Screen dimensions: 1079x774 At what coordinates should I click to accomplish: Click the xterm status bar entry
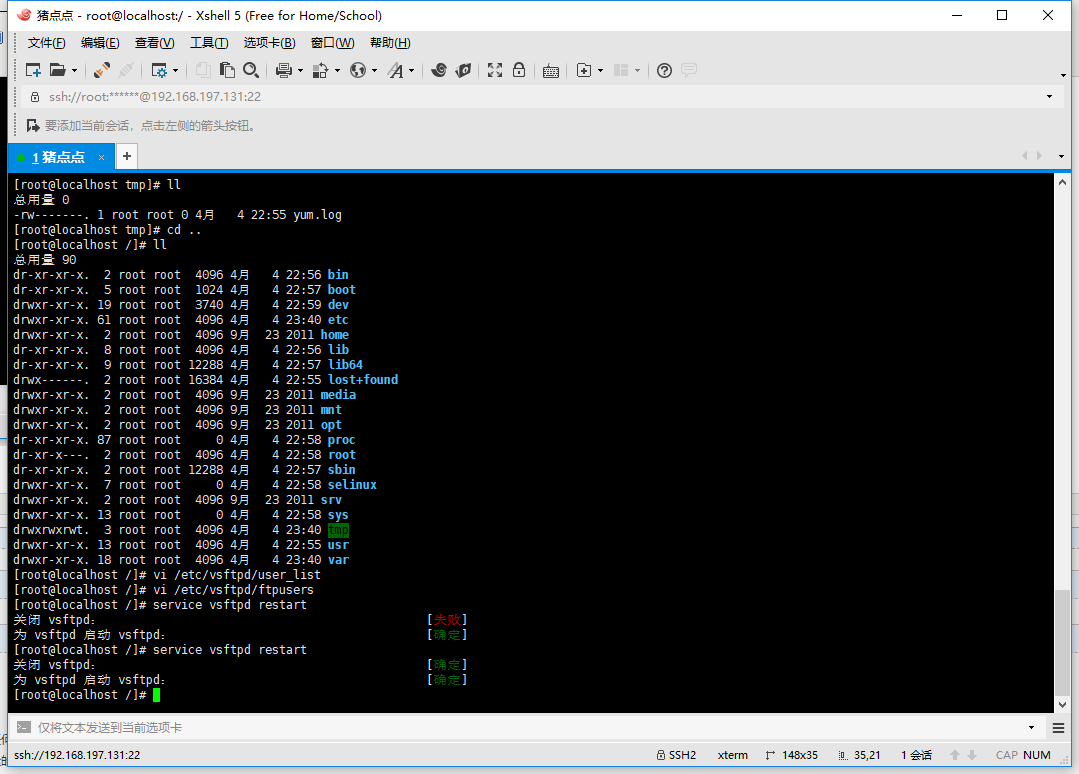pyautogui.click(x=732, y=755)
